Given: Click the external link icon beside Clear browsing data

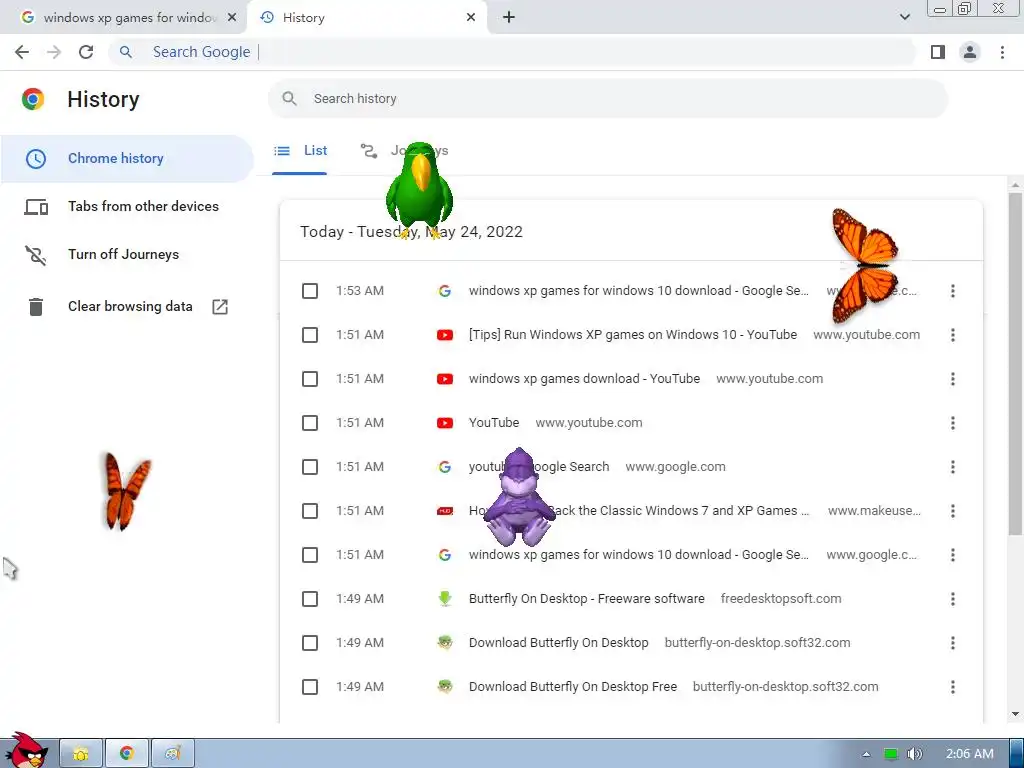Looking at the screenshot, I should 220,306.
